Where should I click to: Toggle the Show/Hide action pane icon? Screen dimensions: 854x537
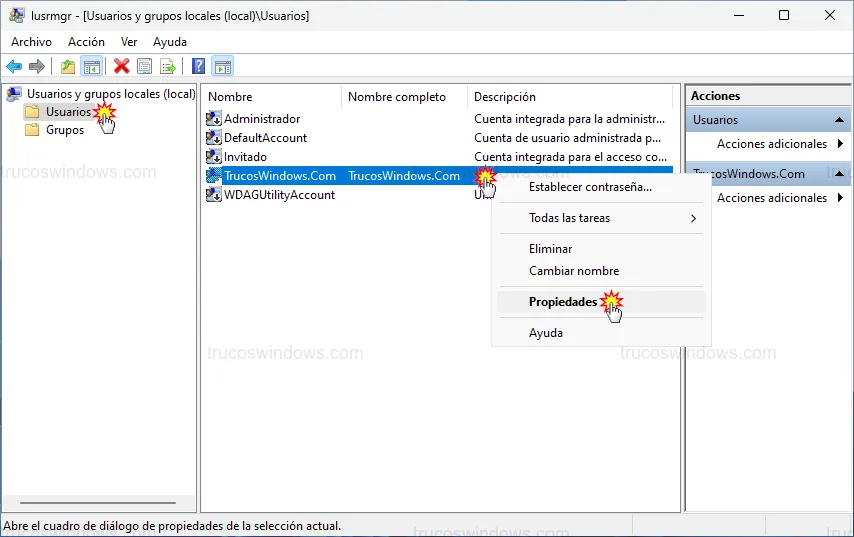[x=223, y=67]
